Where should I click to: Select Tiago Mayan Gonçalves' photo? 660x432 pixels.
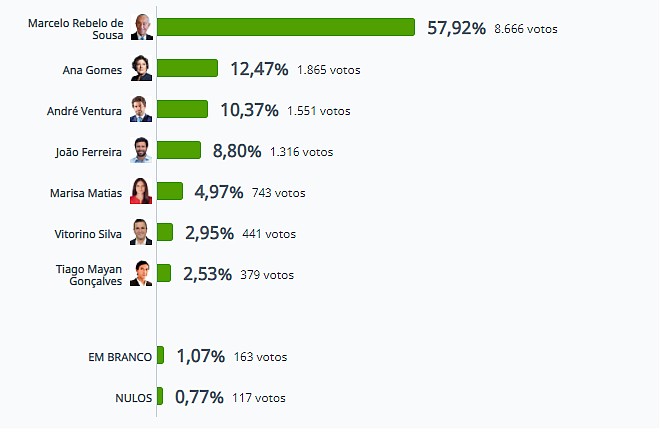[141, 273]
